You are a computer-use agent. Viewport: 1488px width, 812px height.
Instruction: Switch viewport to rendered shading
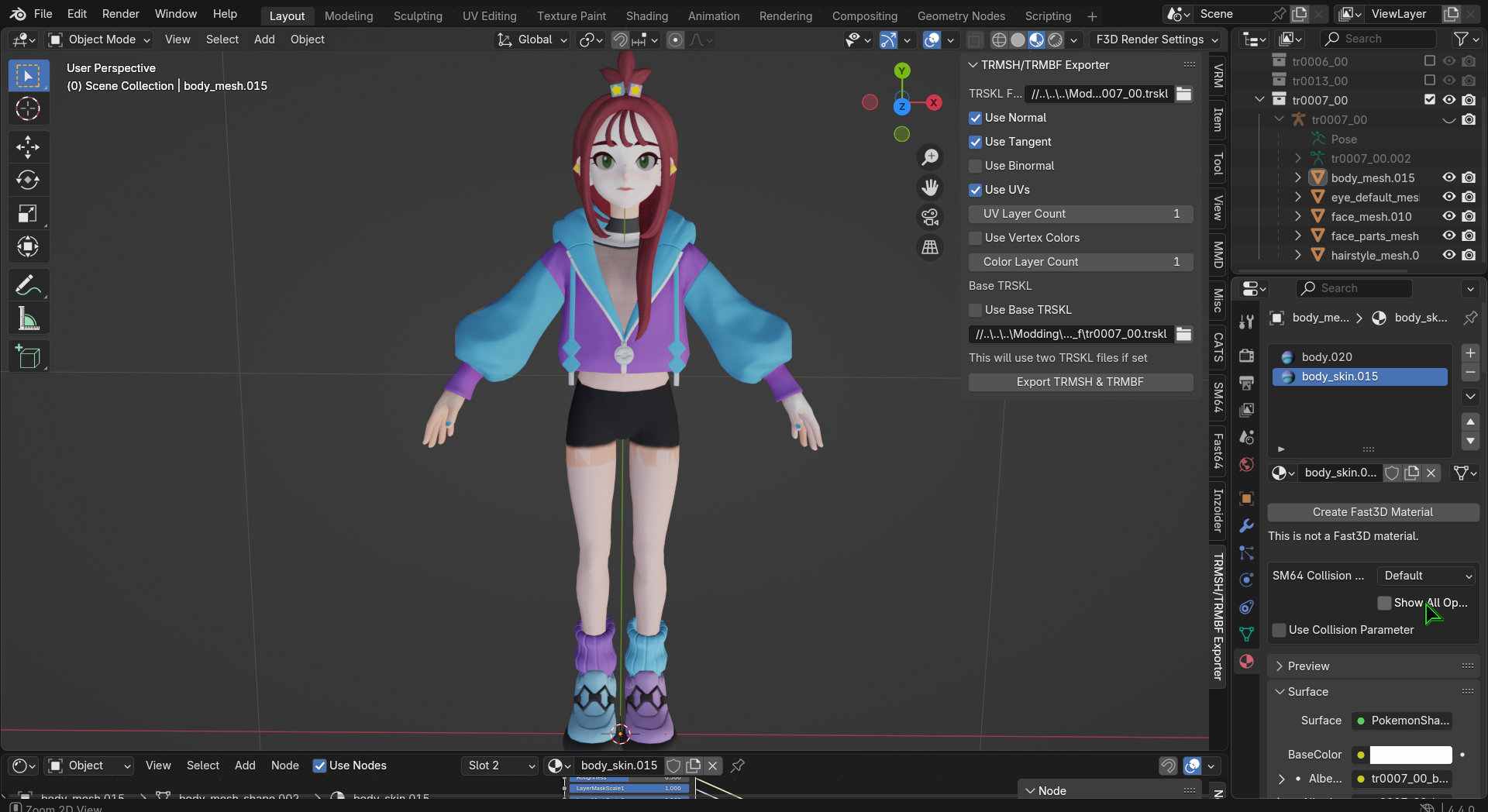(x=1055, y=40)
